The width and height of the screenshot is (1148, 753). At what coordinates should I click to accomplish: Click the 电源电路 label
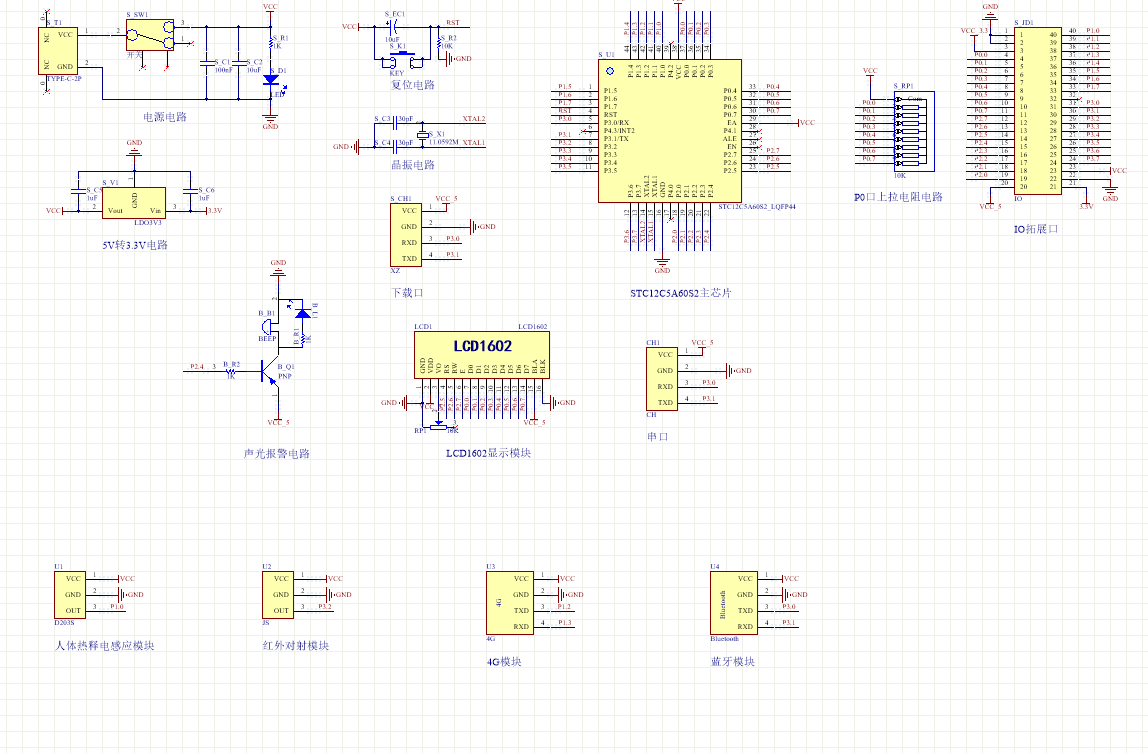(165, 117)
